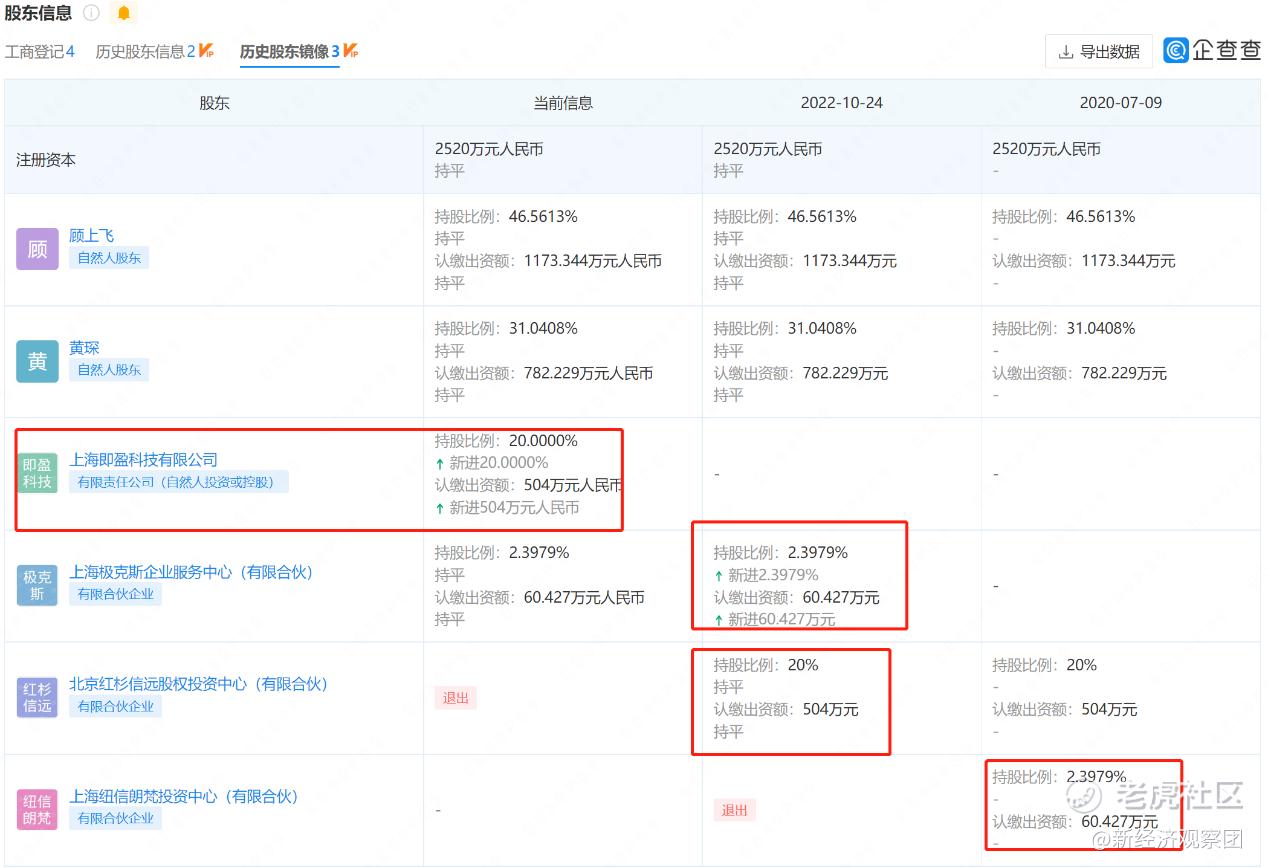Open shareholder 黄琛 profile link
The image size is (1268, 868).
(x=84, y=348)
